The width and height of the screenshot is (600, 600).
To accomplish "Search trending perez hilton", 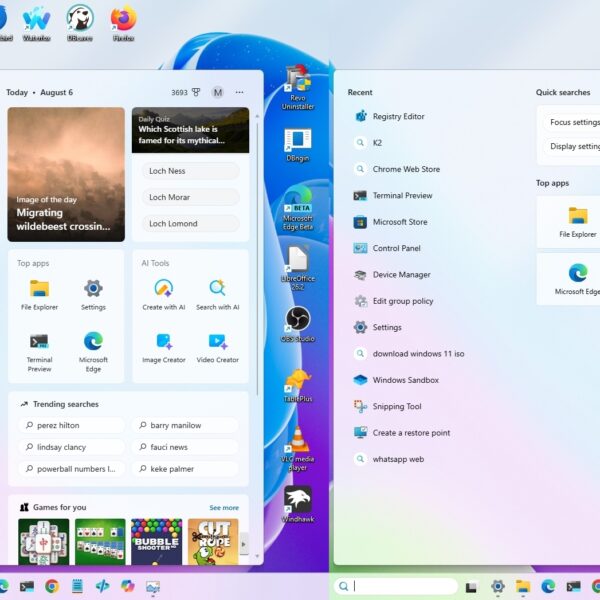I will 72,425.
